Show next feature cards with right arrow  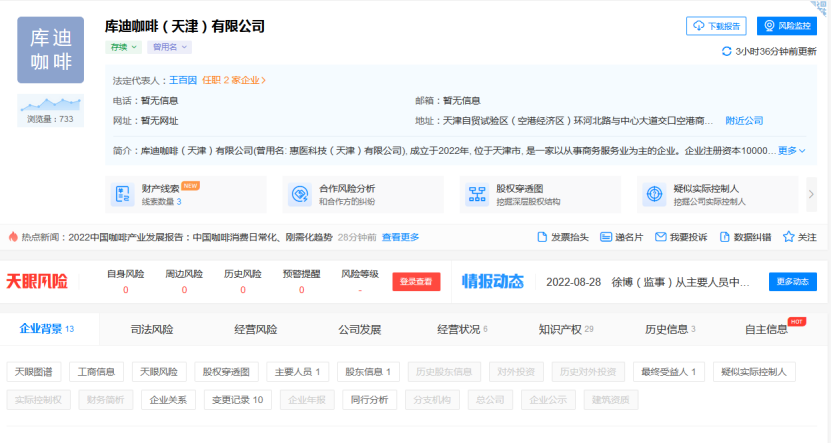tap(811, 194)
